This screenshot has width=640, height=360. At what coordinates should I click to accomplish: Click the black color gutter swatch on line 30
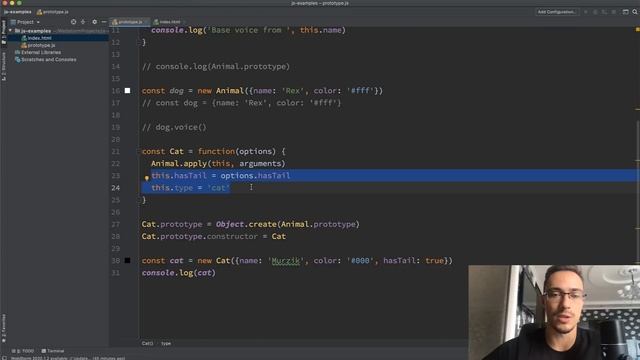point(127,260)
